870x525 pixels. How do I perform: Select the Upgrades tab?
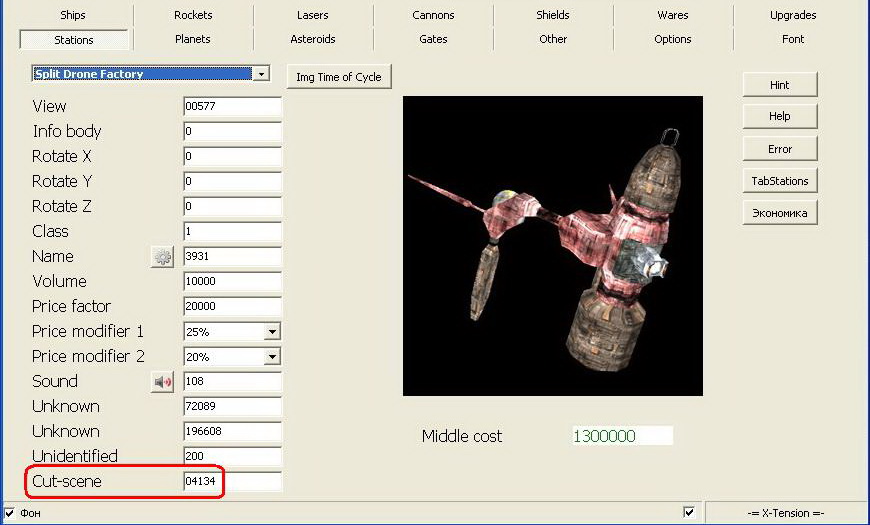793,15
